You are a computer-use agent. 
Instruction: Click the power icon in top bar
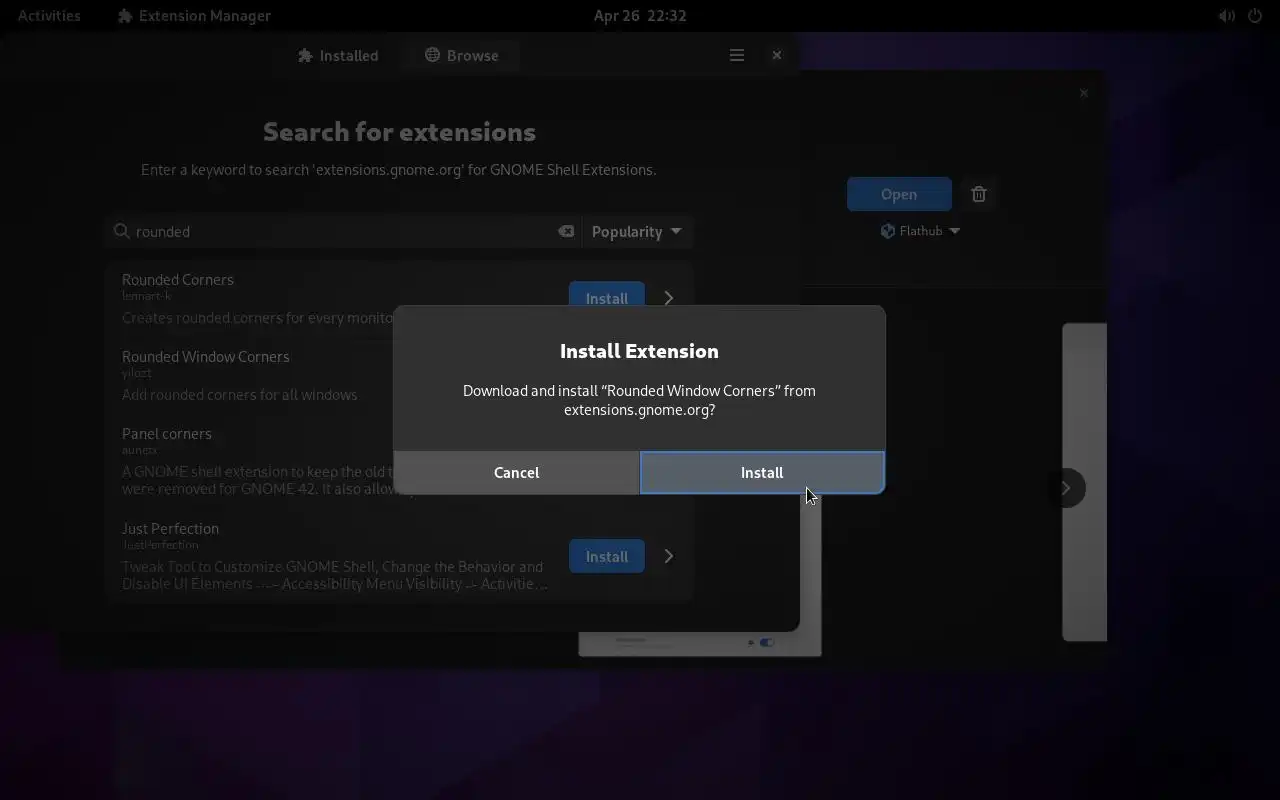(1255, 15)
